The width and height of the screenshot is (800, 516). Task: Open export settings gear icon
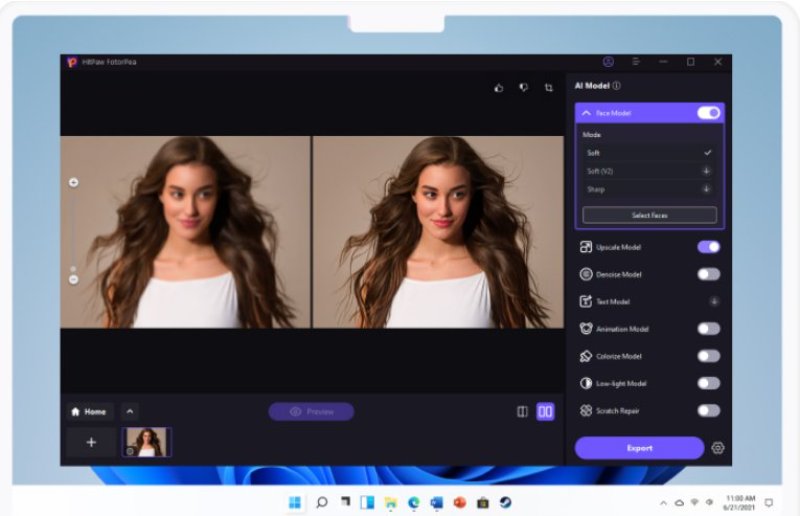718,448
